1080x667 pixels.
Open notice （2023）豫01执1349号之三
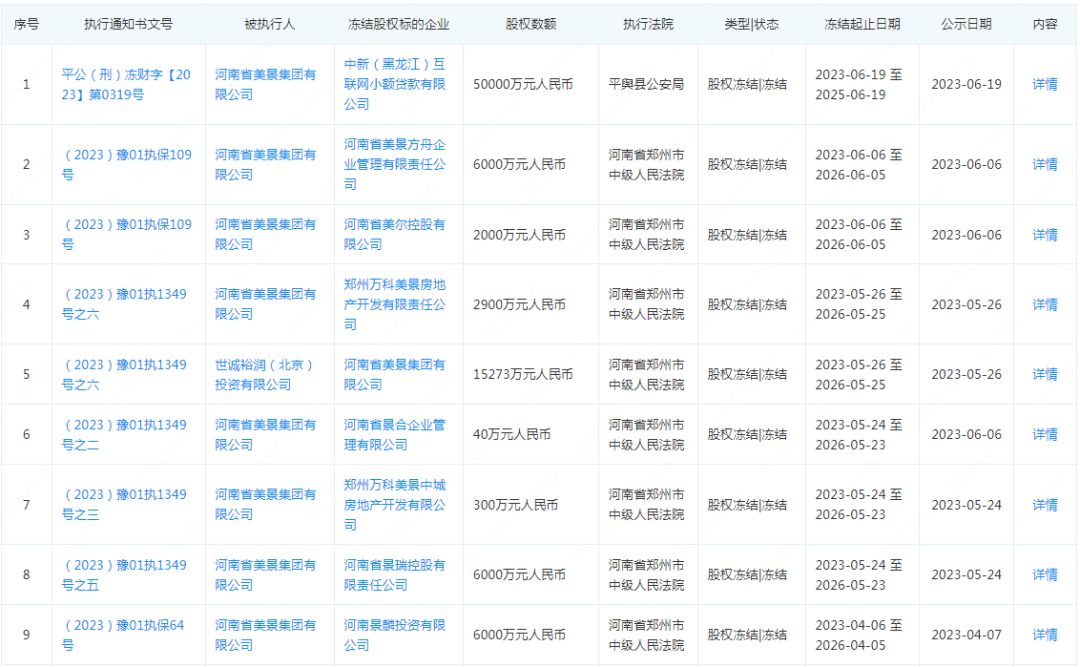coord(124,504)
